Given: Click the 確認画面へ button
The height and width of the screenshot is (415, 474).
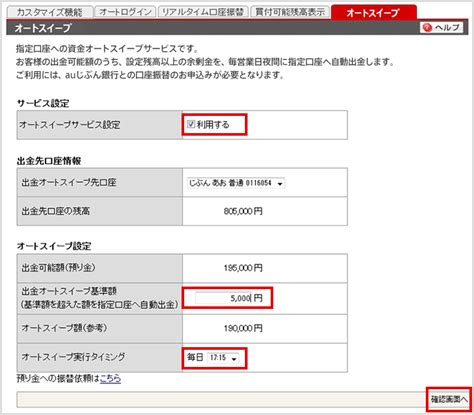Looking at the screenshot, I should [x=449, y=399].
